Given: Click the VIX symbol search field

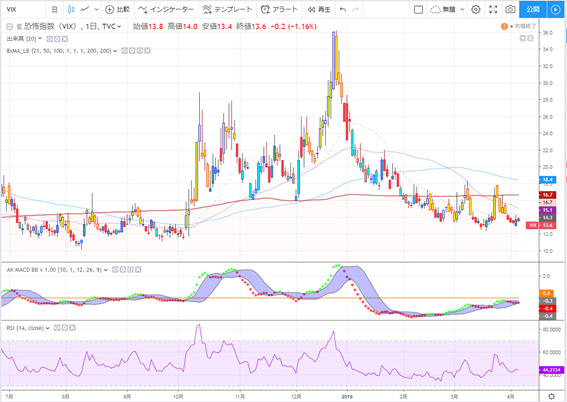Looking at the screenshot, I should (24, 9).
